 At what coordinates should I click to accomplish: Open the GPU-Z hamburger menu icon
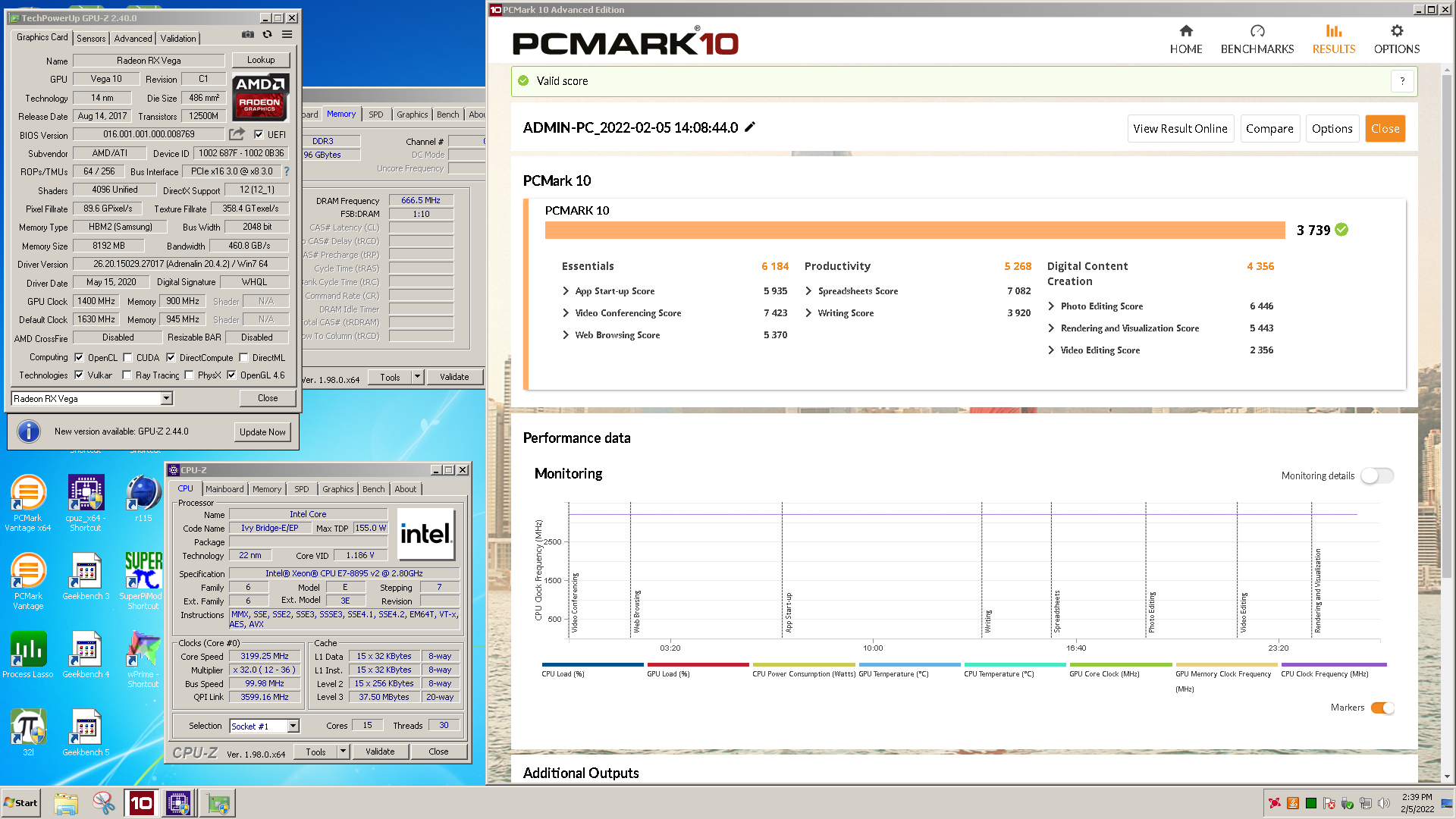click(287, 35)
